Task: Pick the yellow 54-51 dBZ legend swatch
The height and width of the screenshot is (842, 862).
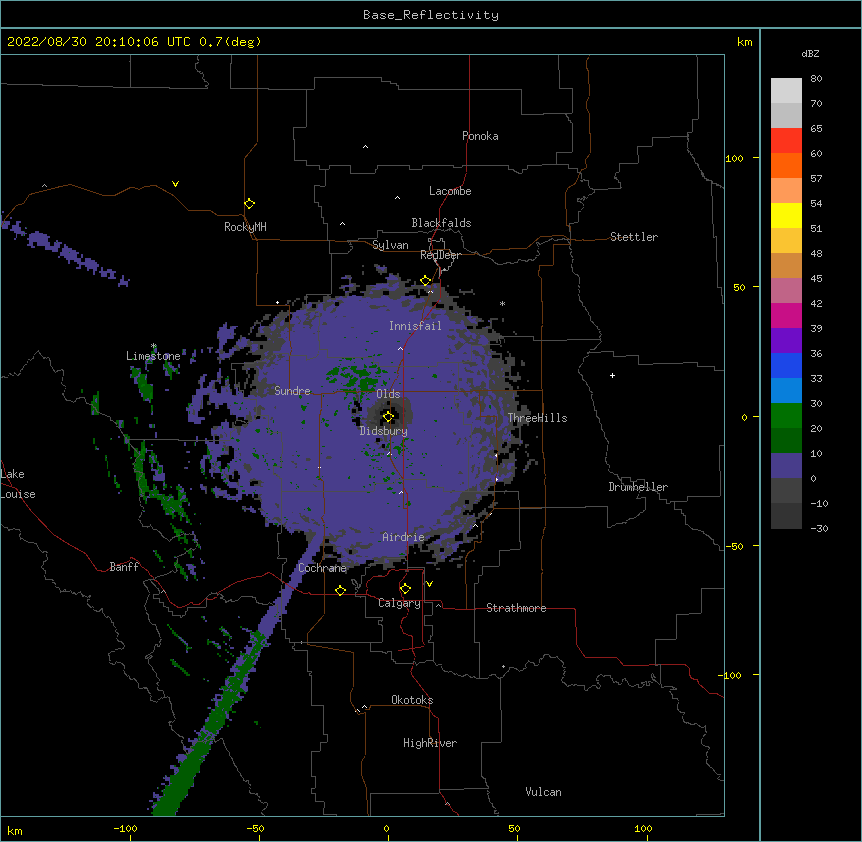Action: click(786, 215)
